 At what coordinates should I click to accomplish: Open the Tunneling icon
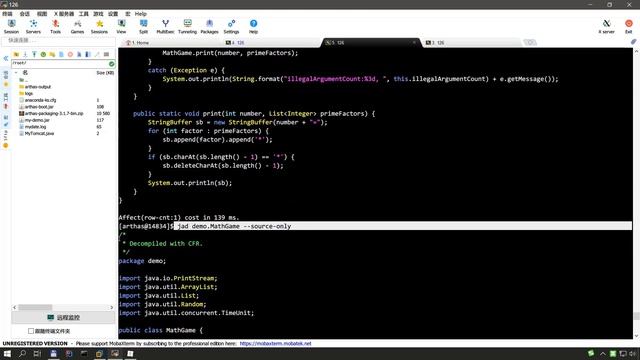tap(187, 26)
